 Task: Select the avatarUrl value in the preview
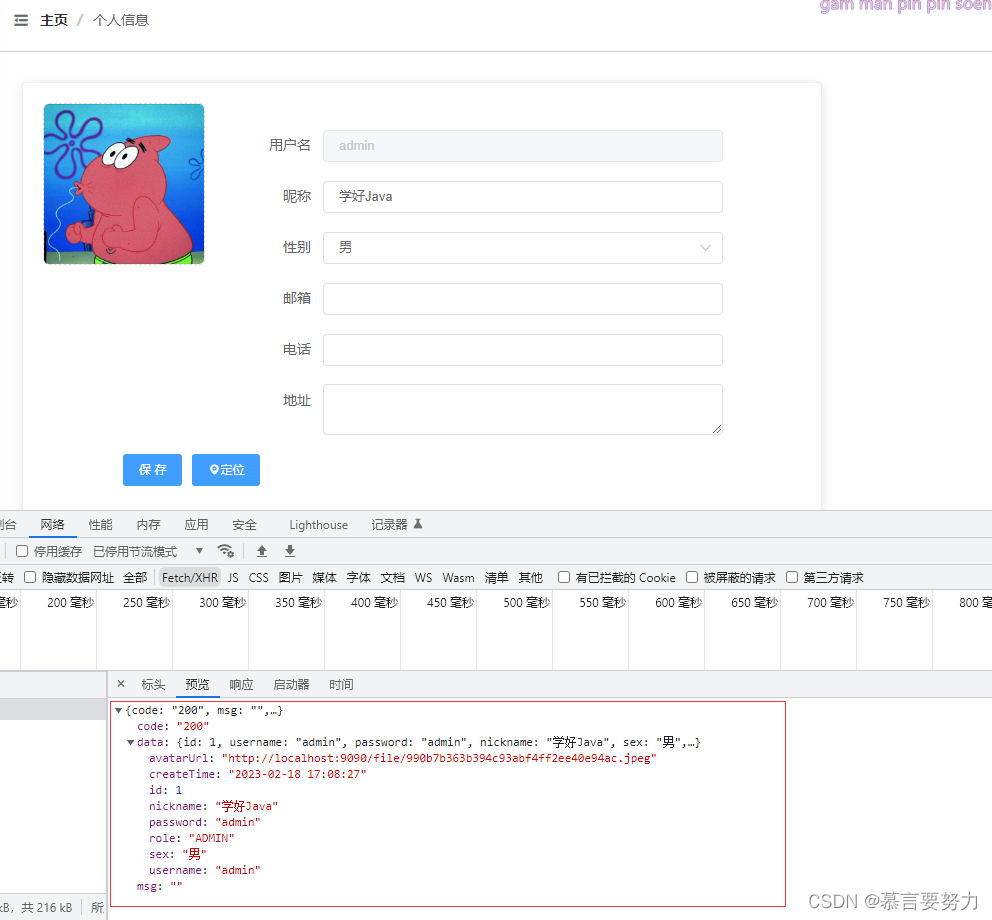(439, 758)
